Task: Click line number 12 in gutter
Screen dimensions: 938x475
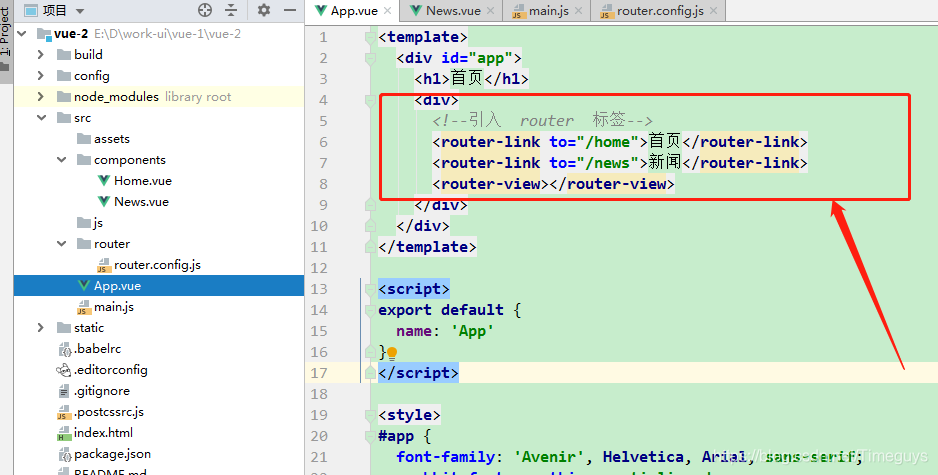Action: [x=319, y=268]
